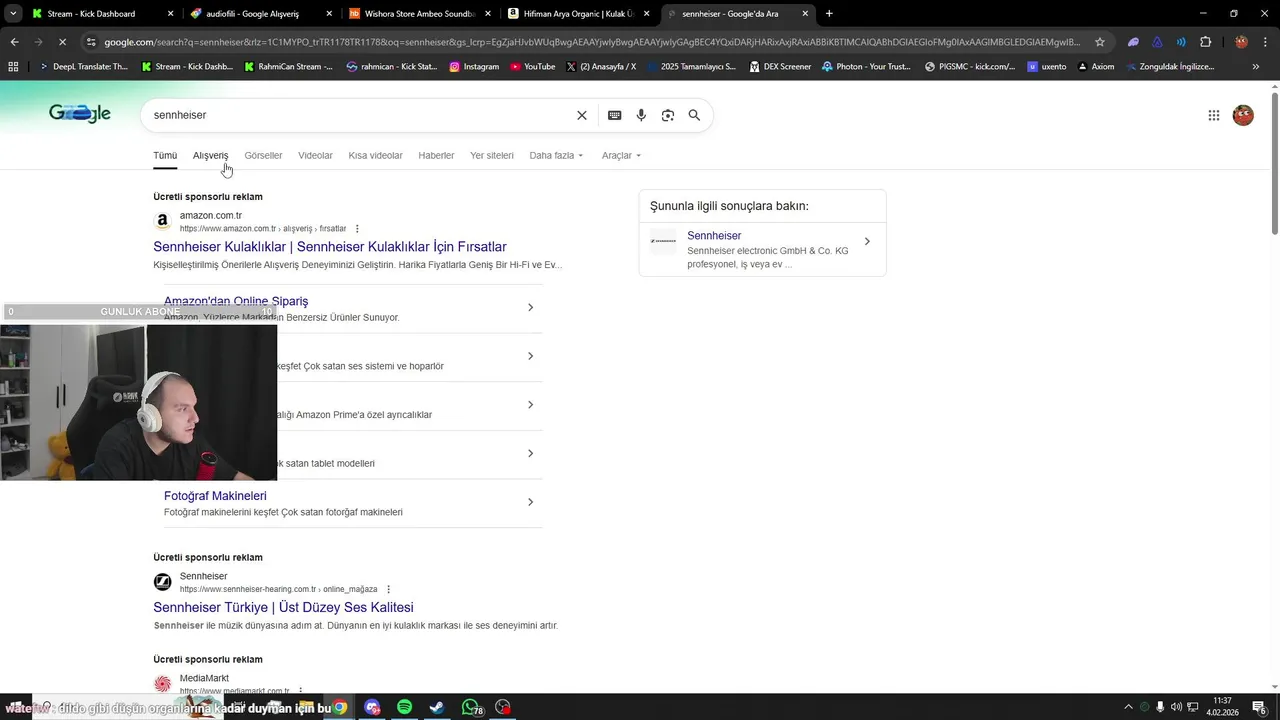
Task: Open the tab search dropdown arrow
Action: pos(13,14)
